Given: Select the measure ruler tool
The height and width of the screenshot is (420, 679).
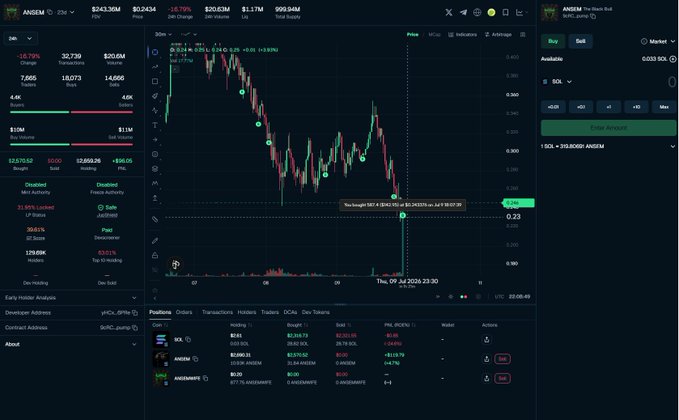Looking at the screenshot, I should click(x=155, y=219).
